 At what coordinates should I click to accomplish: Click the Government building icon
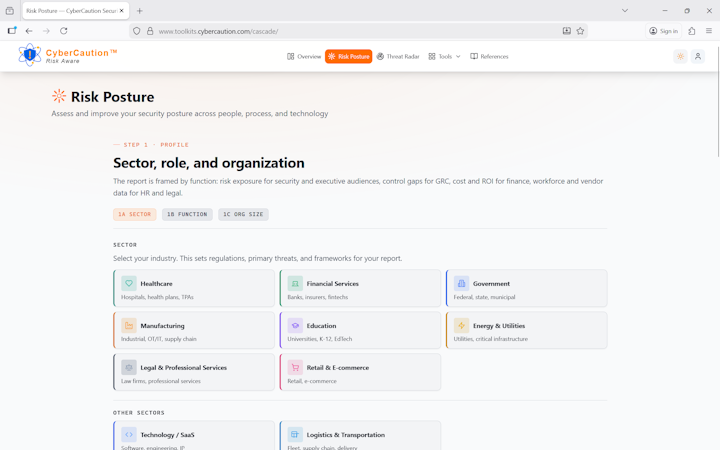click(461, 284)
